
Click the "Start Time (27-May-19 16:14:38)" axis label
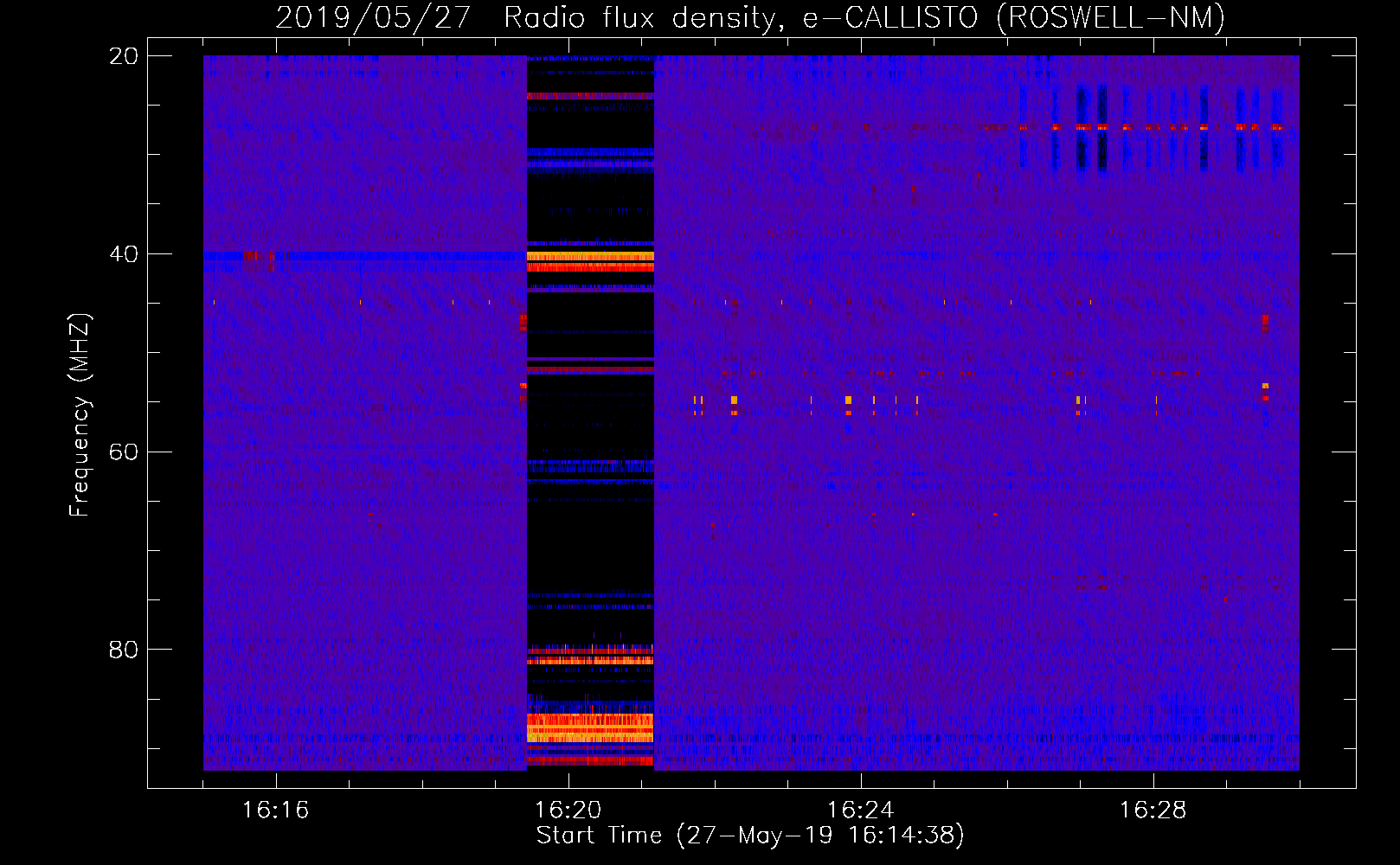click(x=749, y=836)
